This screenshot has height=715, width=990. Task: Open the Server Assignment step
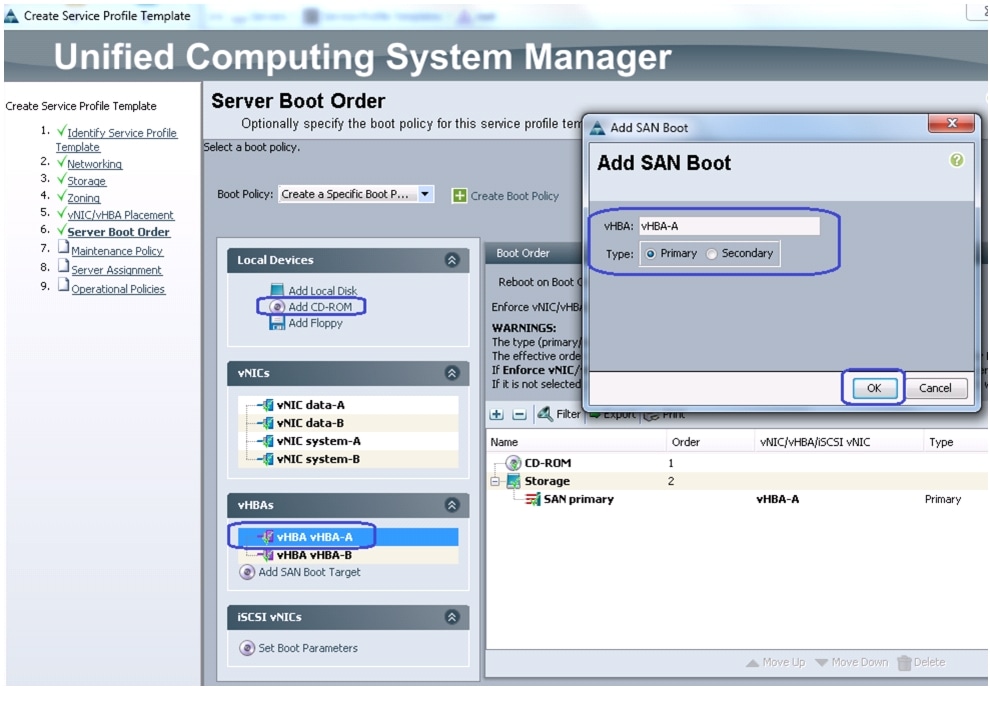click(116, 270)
